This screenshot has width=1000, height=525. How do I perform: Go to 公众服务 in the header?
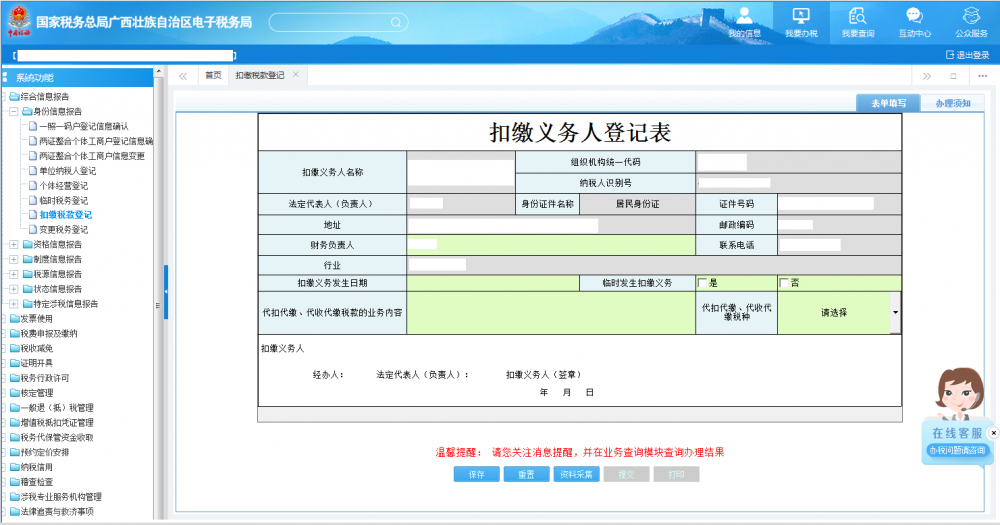coord(971,20)
